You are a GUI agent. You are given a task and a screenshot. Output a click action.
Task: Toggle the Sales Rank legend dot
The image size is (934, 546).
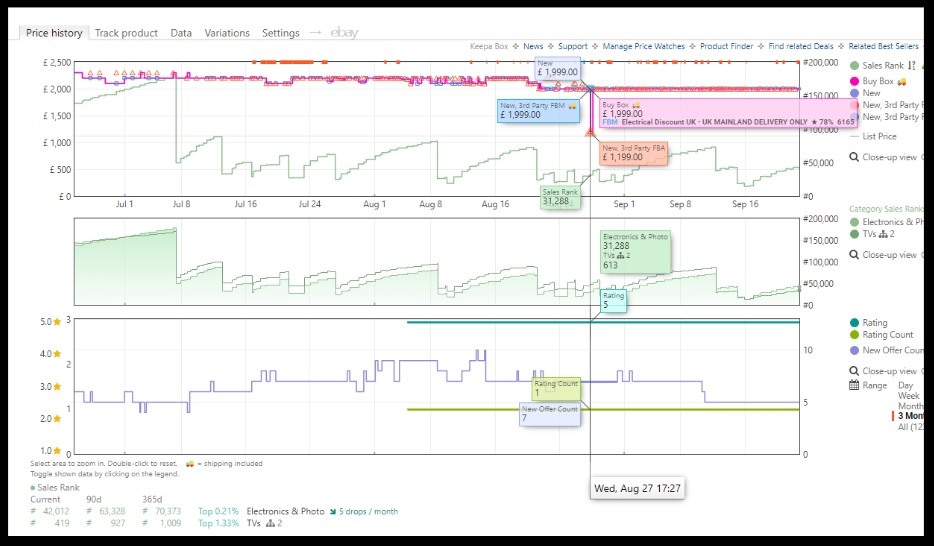click(854, 66)
